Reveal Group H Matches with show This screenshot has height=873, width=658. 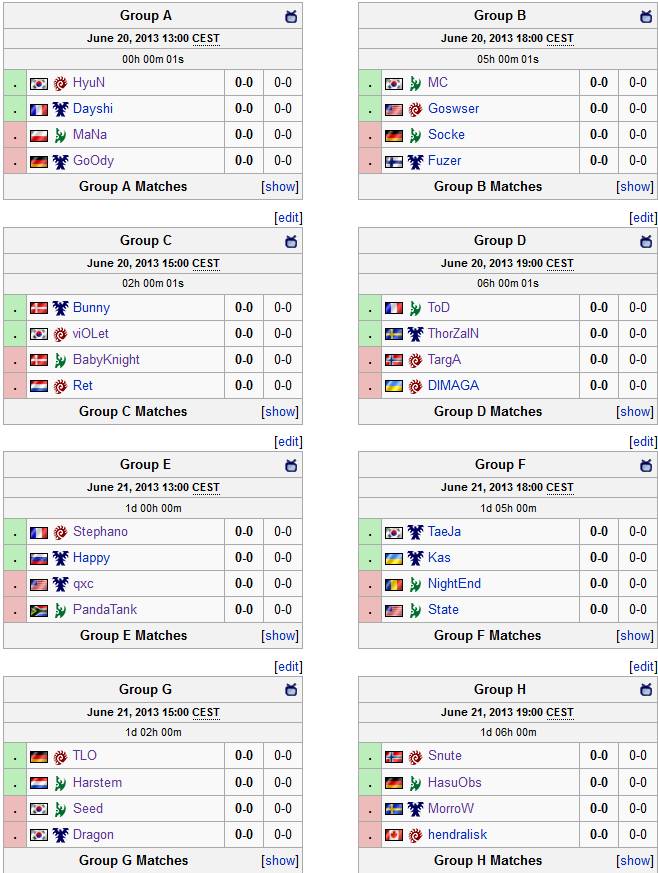pyautogui.click(x=635, y=861)
